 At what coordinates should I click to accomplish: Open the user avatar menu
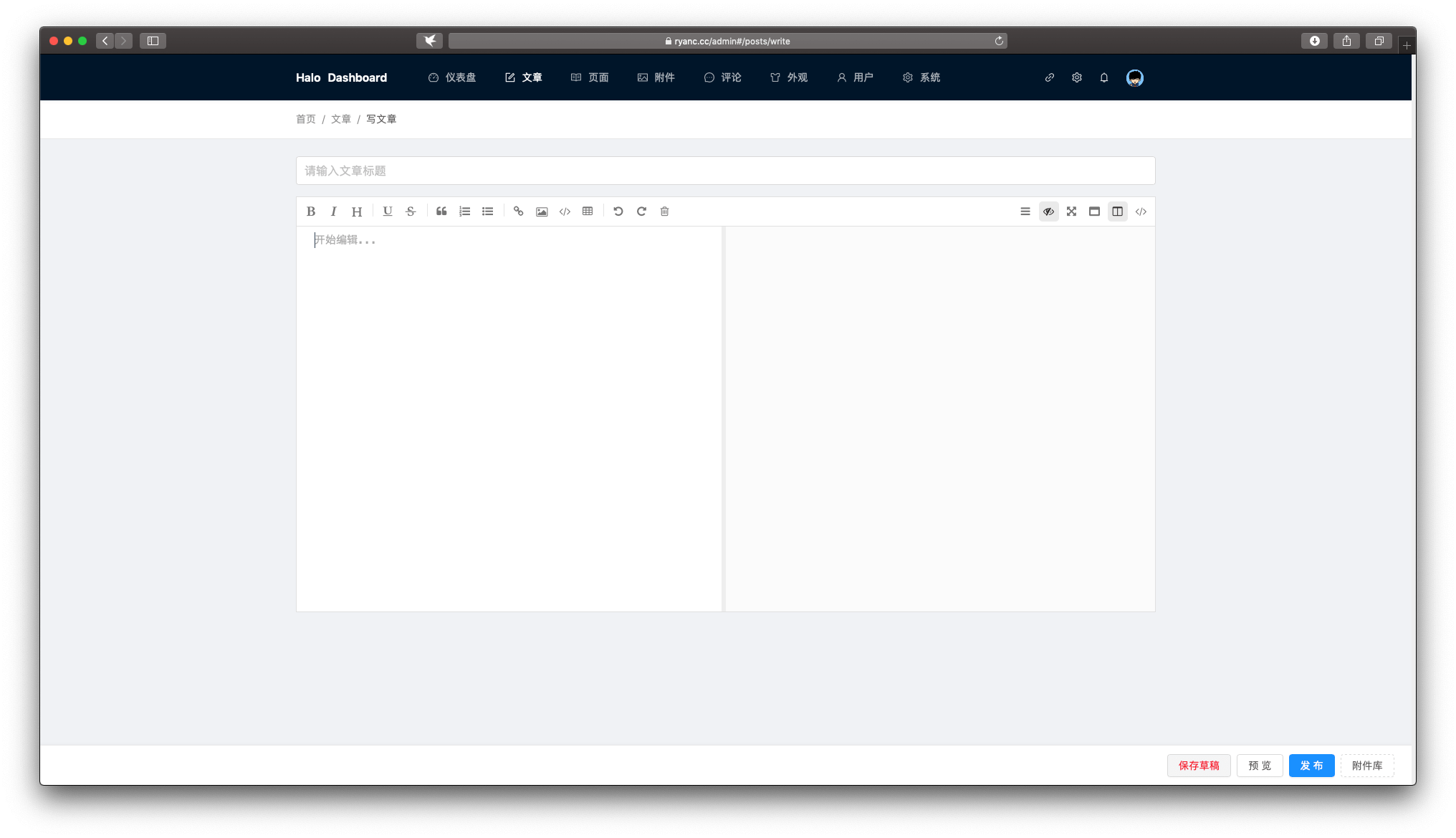[x=1135, y=77]
